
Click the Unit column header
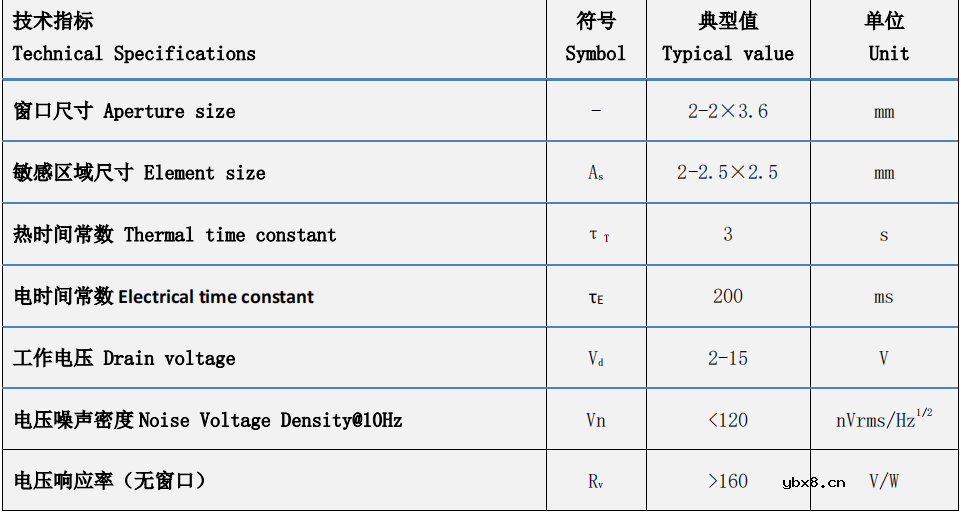[x=884, y=38]
